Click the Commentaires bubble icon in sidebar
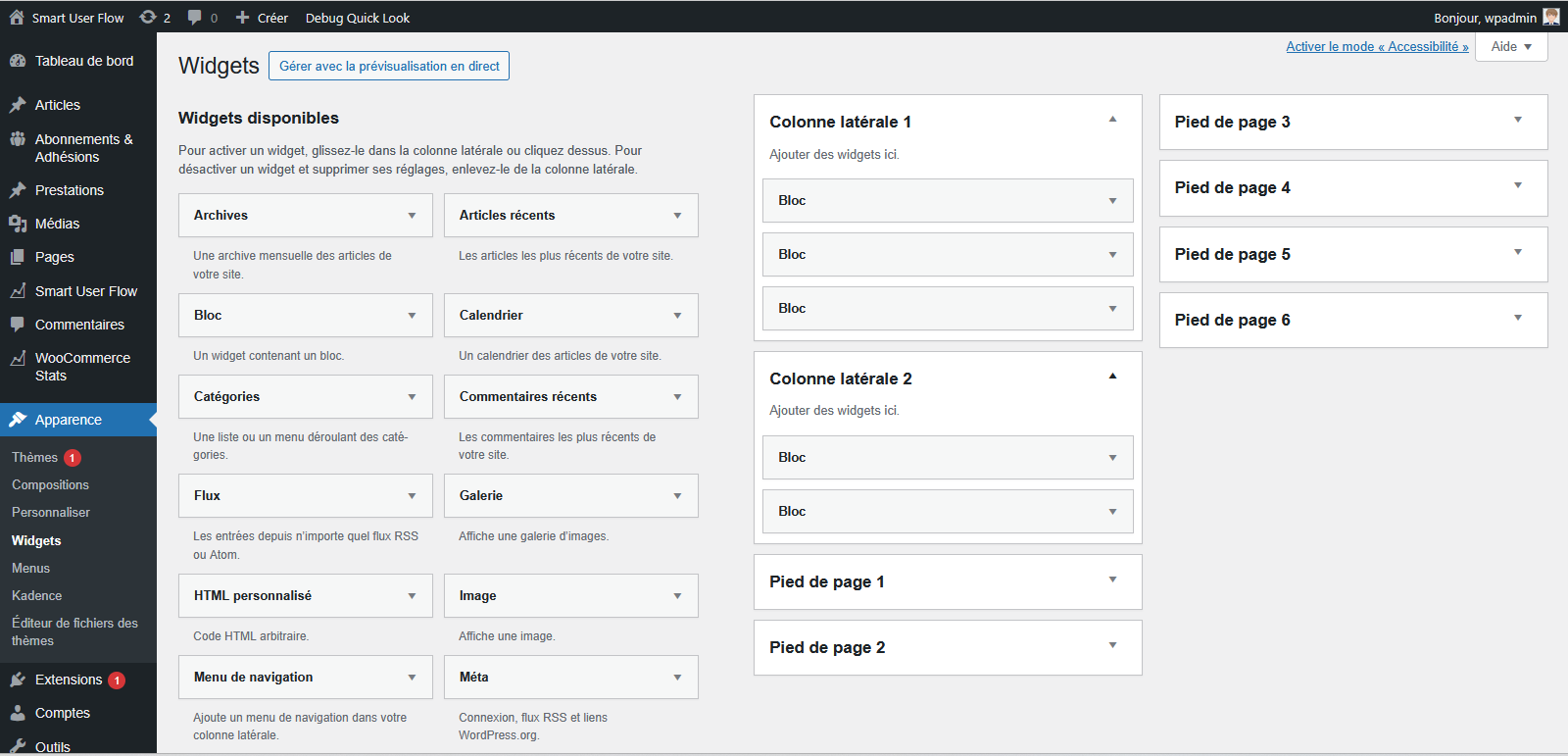 (18, 325)
